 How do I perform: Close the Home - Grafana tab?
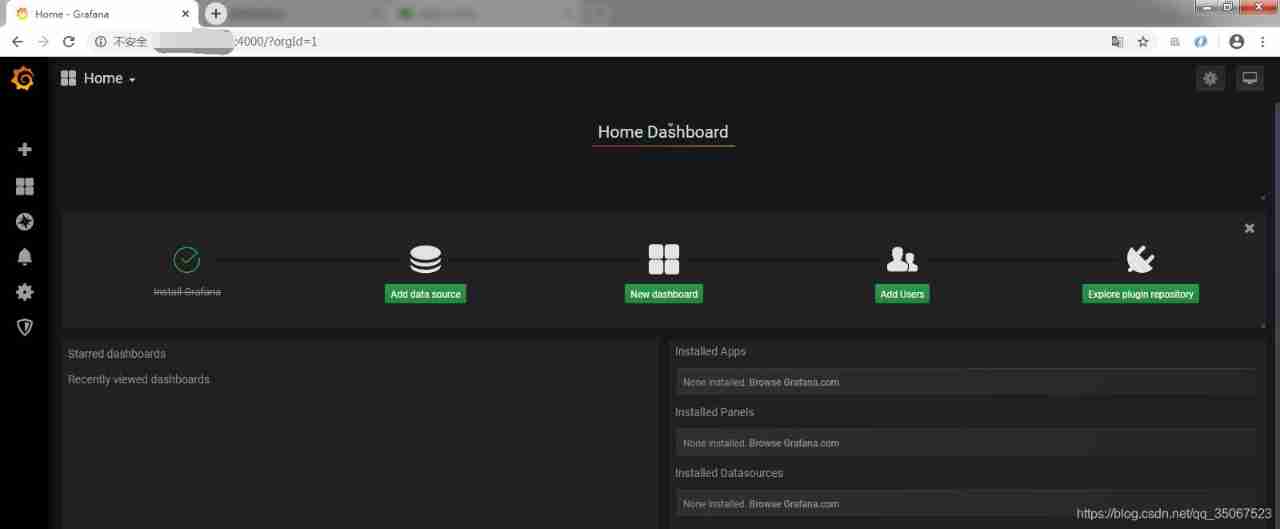click(x=185, y=14)
